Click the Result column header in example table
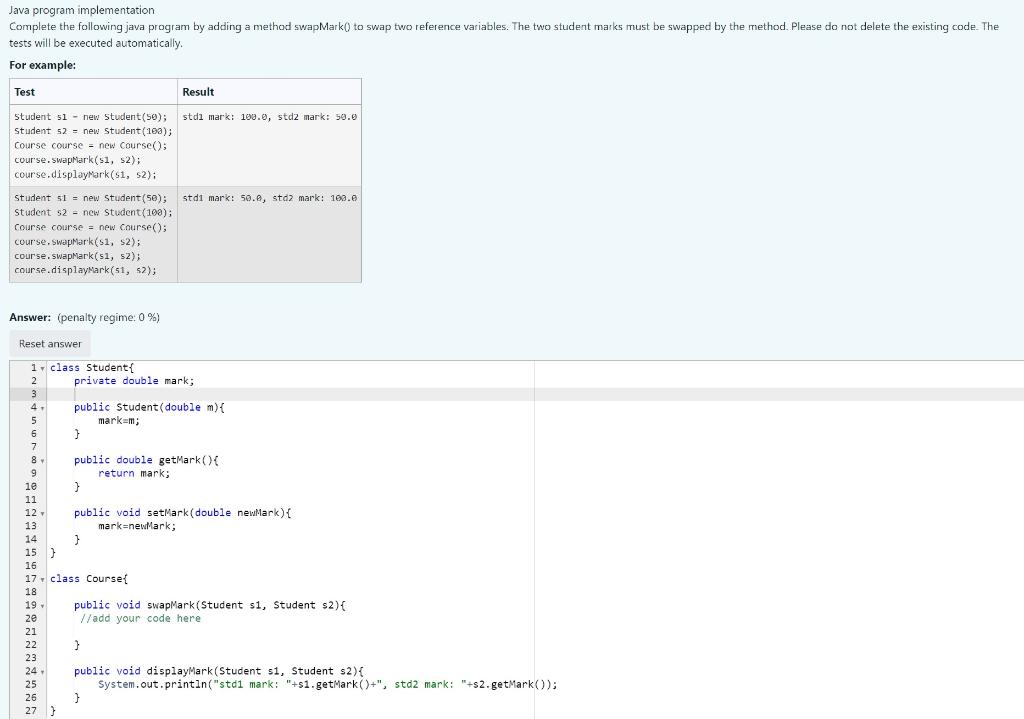Viewport: 1024px width, 719px height. point(269,92)
